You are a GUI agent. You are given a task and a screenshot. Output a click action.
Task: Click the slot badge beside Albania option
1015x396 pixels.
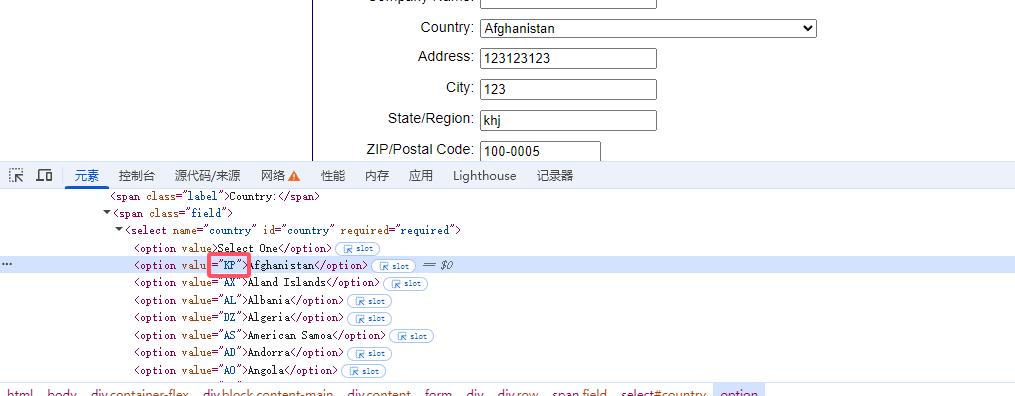pos(370,301)
